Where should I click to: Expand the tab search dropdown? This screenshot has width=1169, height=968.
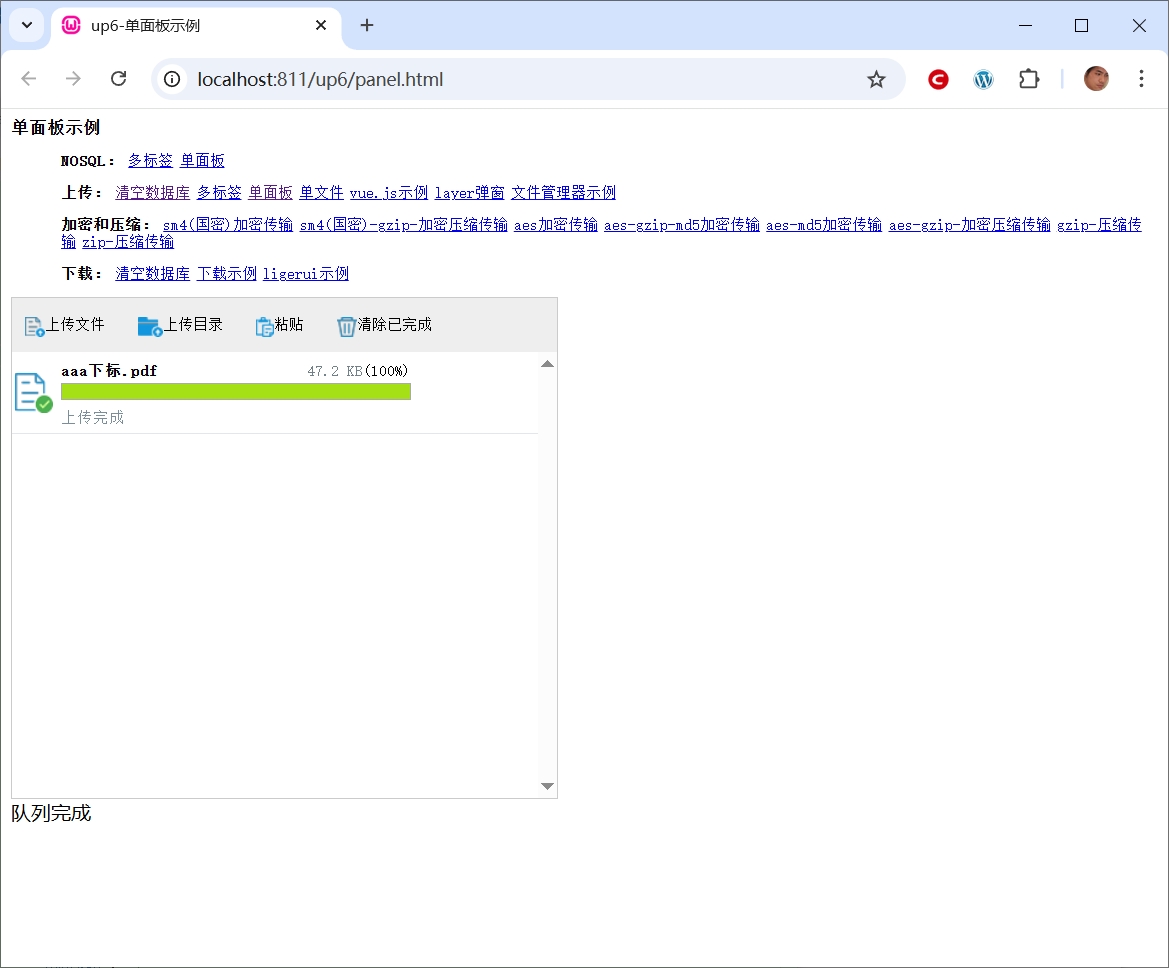[x=27, y=25]
